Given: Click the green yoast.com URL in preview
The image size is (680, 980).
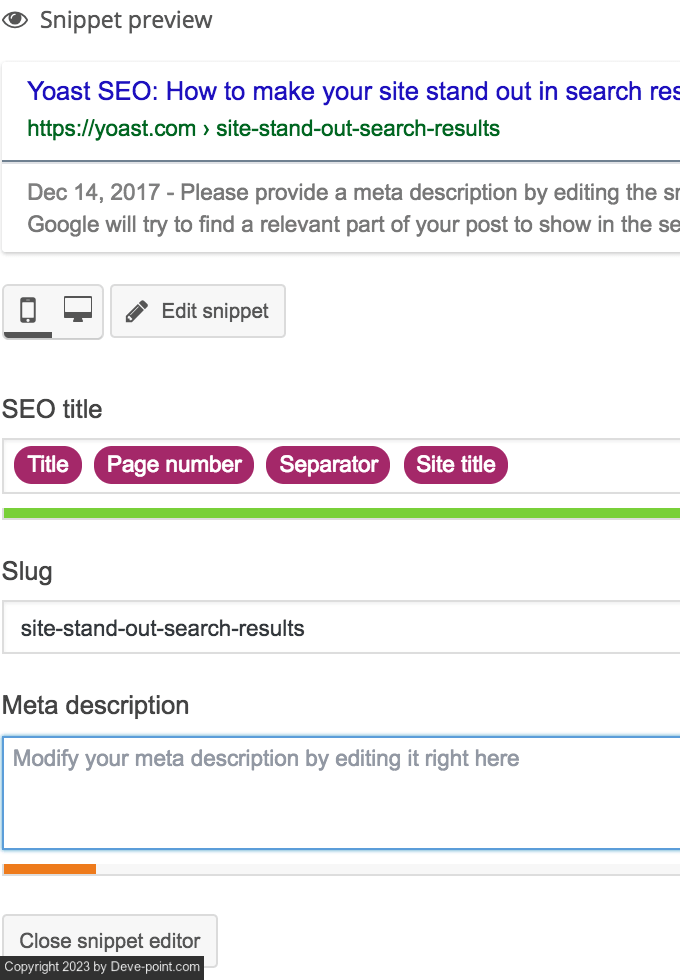Looking at the screenshot, I should 263,129.
